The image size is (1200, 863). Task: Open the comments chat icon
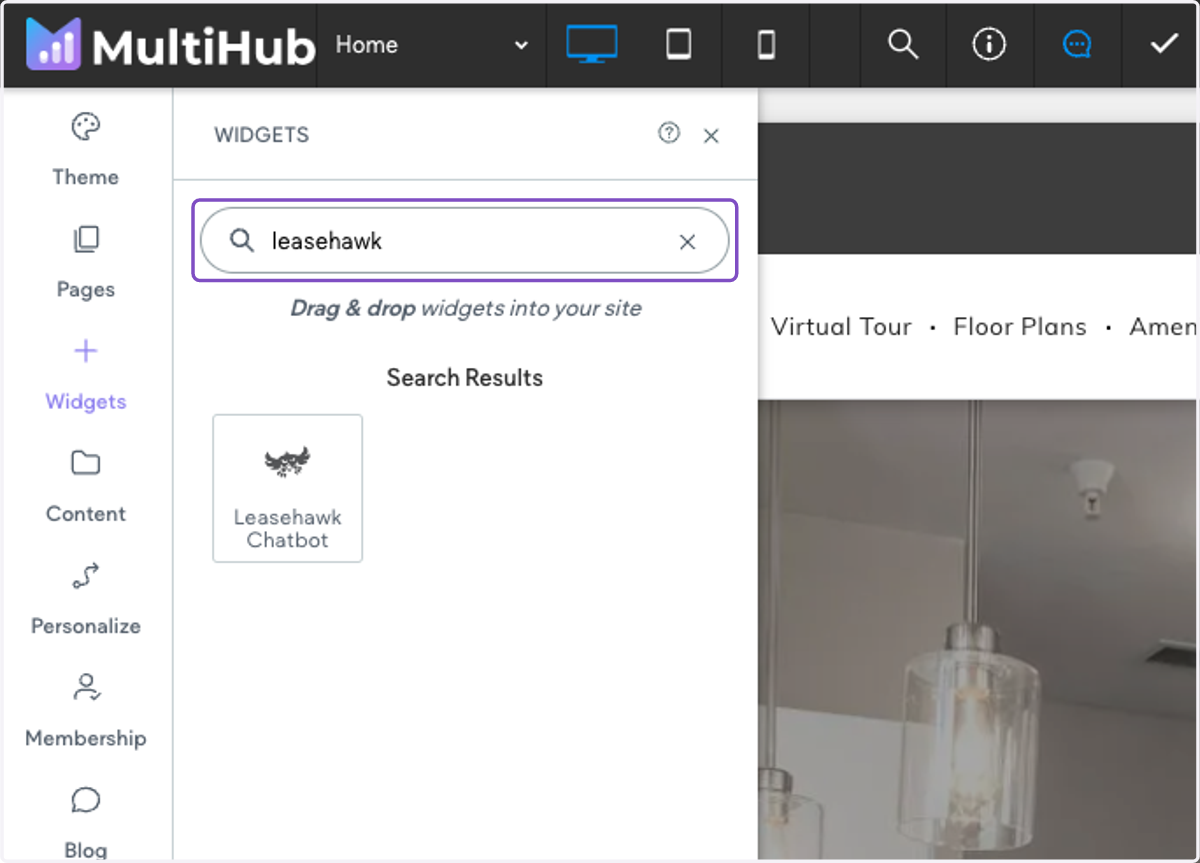pos(1077,45)
